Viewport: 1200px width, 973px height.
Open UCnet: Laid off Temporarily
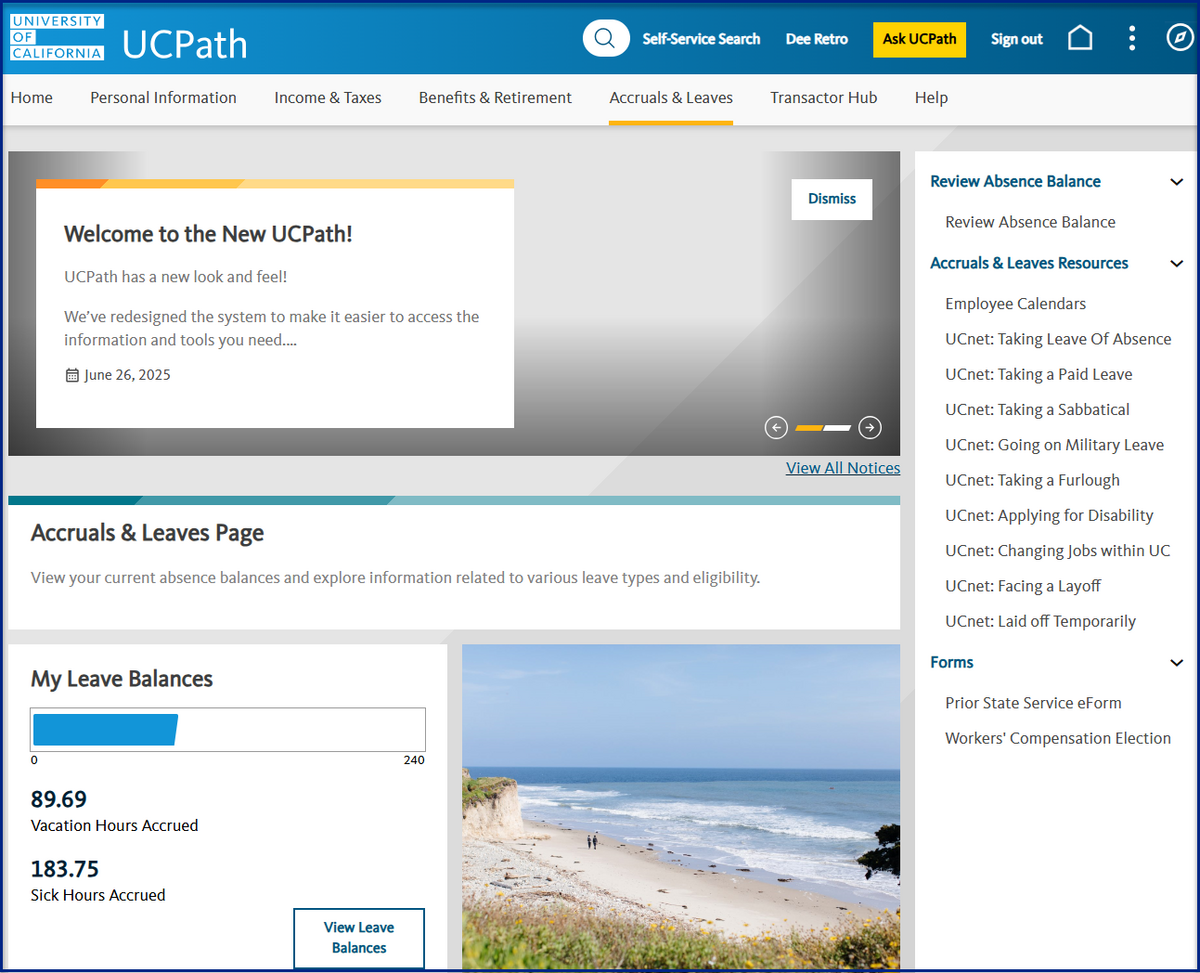click(1040, 621)
